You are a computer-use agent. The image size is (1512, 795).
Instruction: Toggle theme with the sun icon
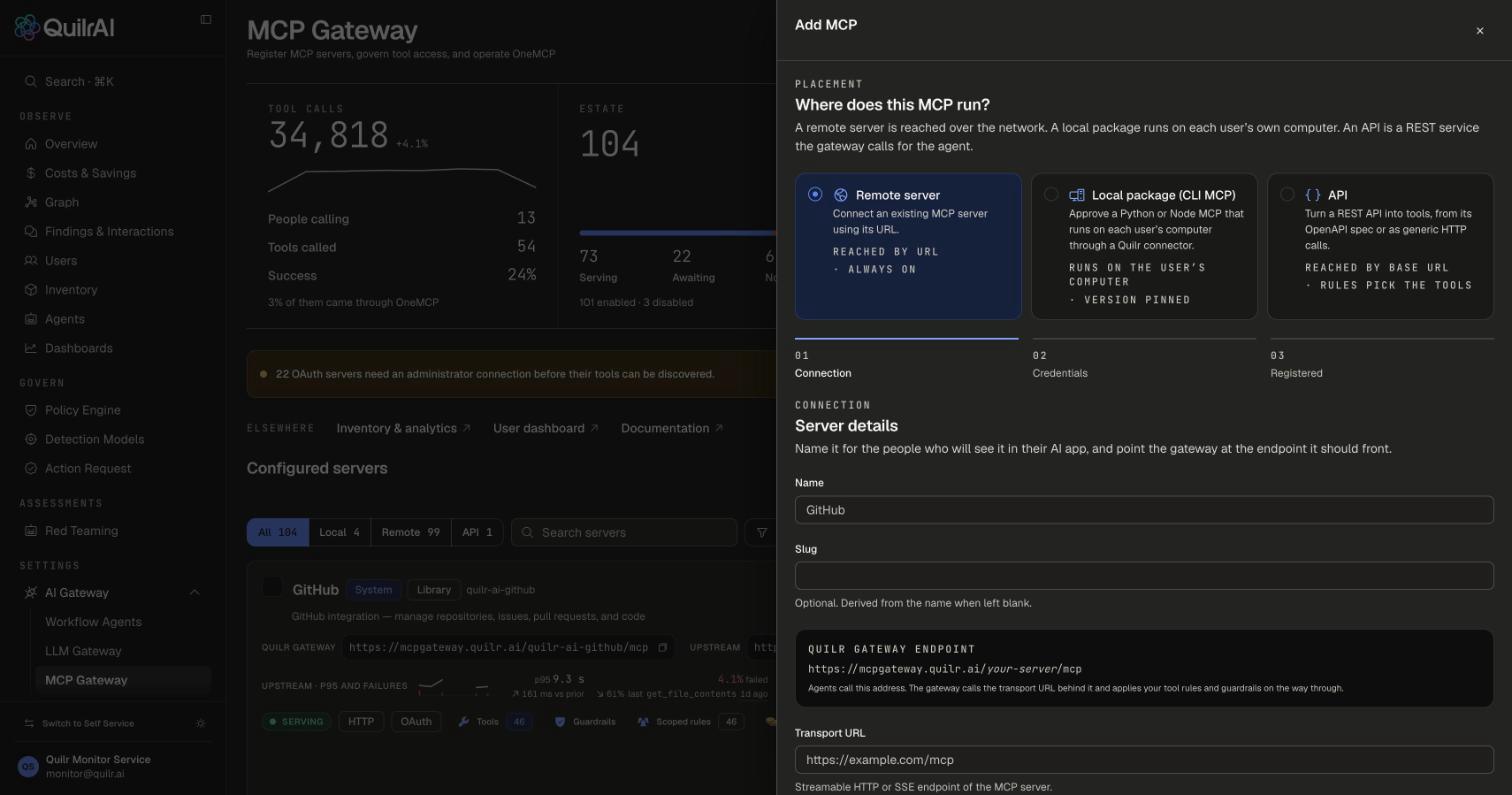201,723
